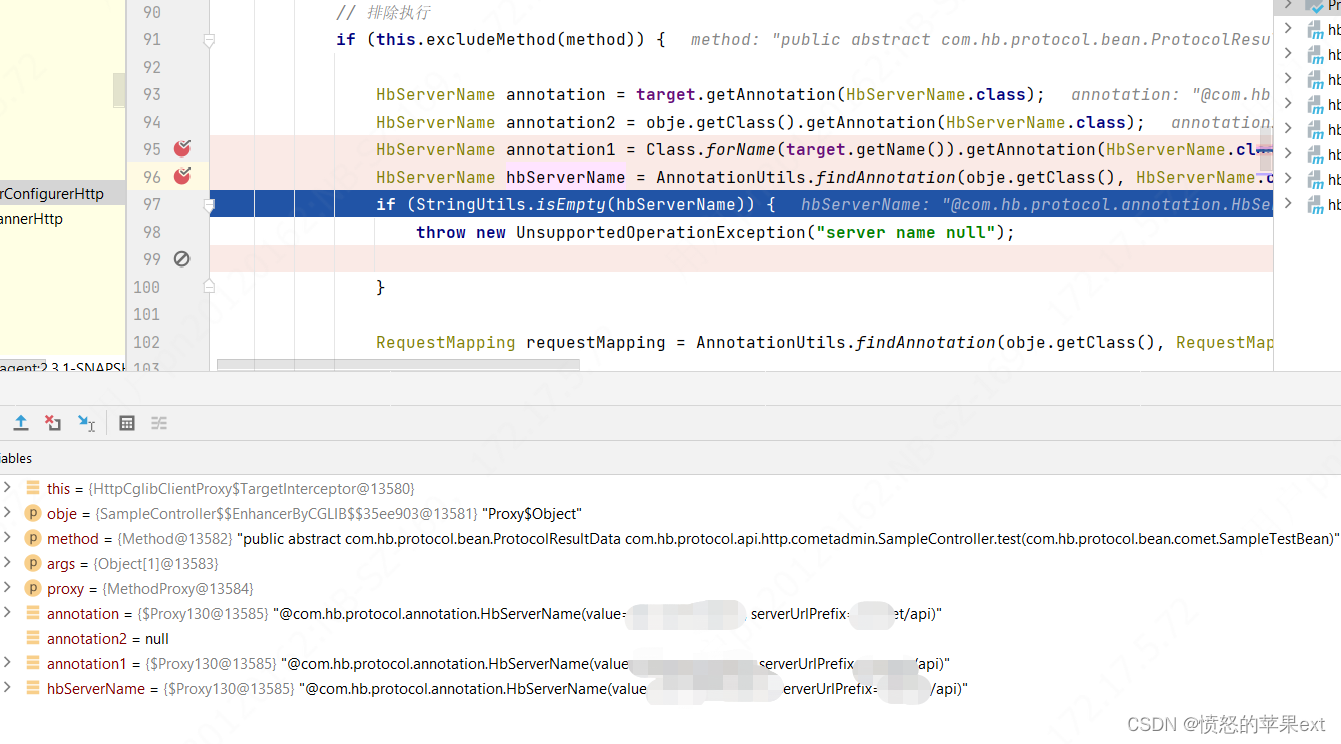The width and height of the screenshot is (1341, 744).
Task: Click line number 102 in the gutter
Action: pos(147,342)
